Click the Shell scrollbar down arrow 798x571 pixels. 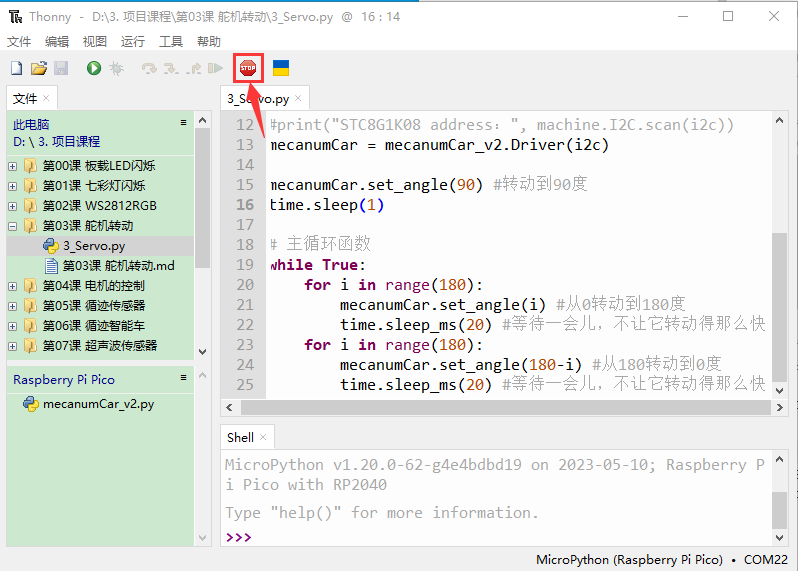tap(779, 537)
